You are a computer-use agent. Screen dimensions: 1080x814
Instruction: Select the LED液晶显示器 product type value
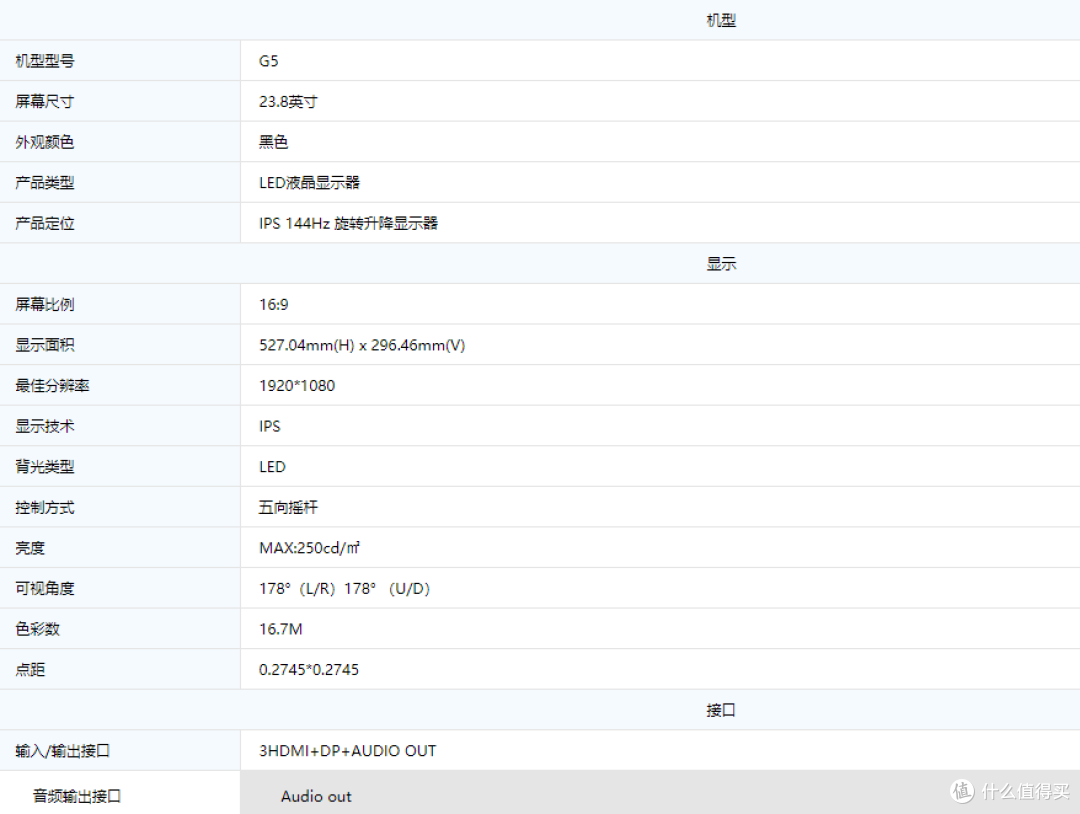309,183
